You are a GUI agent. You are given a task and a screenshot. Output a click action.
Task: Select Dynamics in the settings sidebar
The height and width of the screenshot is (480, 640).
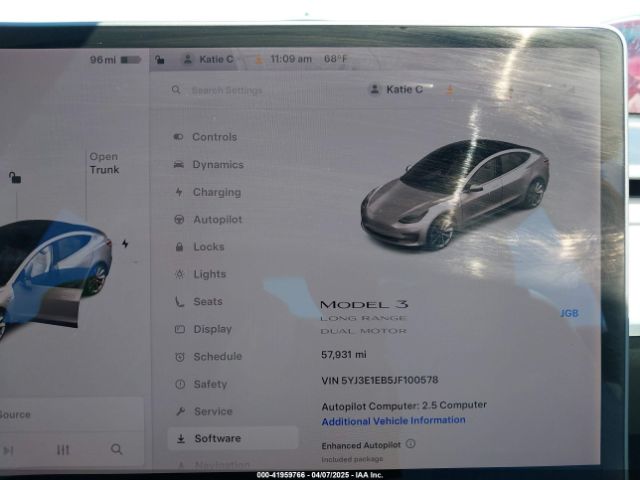(x=217, y=165)
